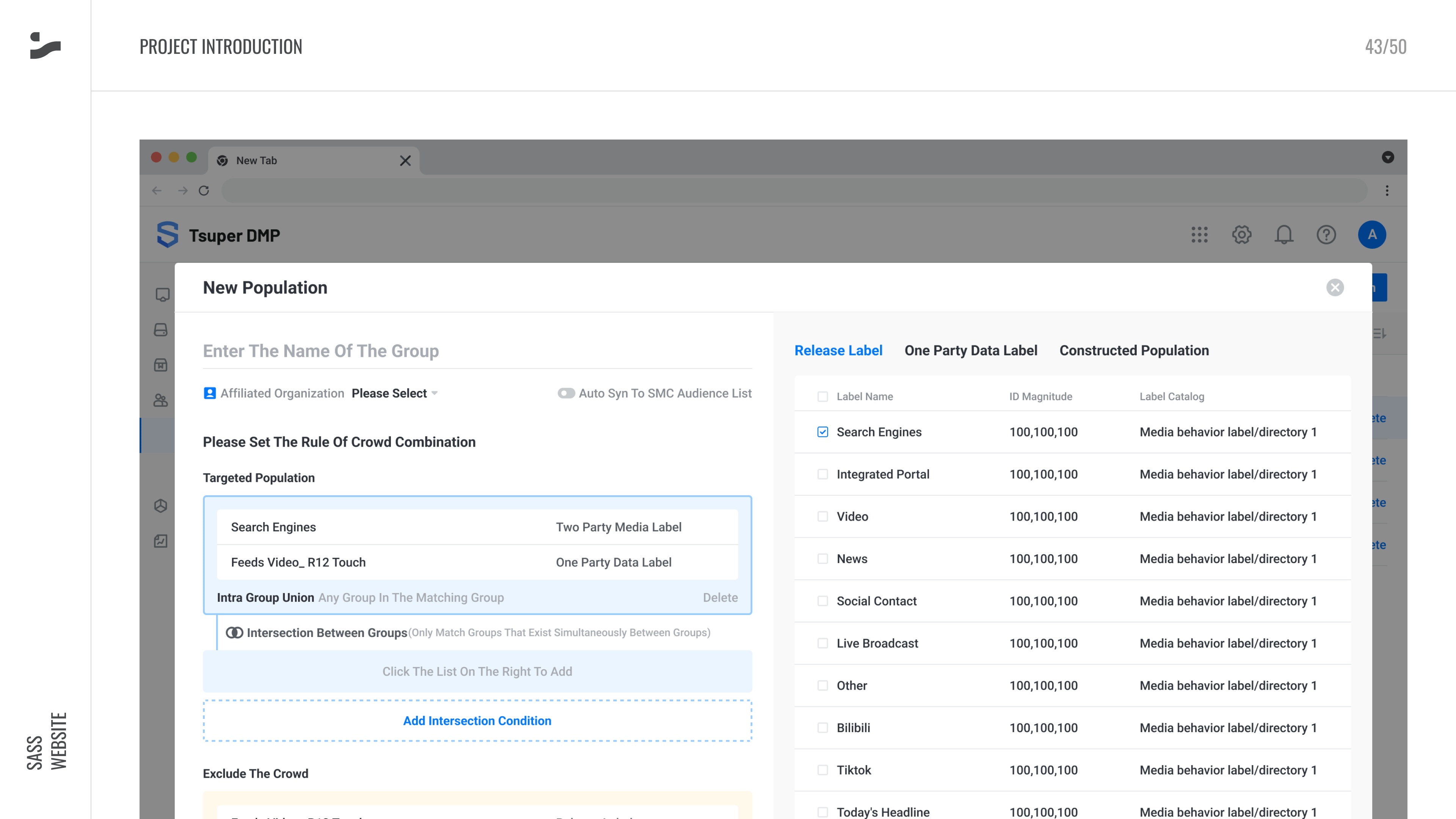Click the user avatar A icon
1456x819 pixels.
[1372, 235]
